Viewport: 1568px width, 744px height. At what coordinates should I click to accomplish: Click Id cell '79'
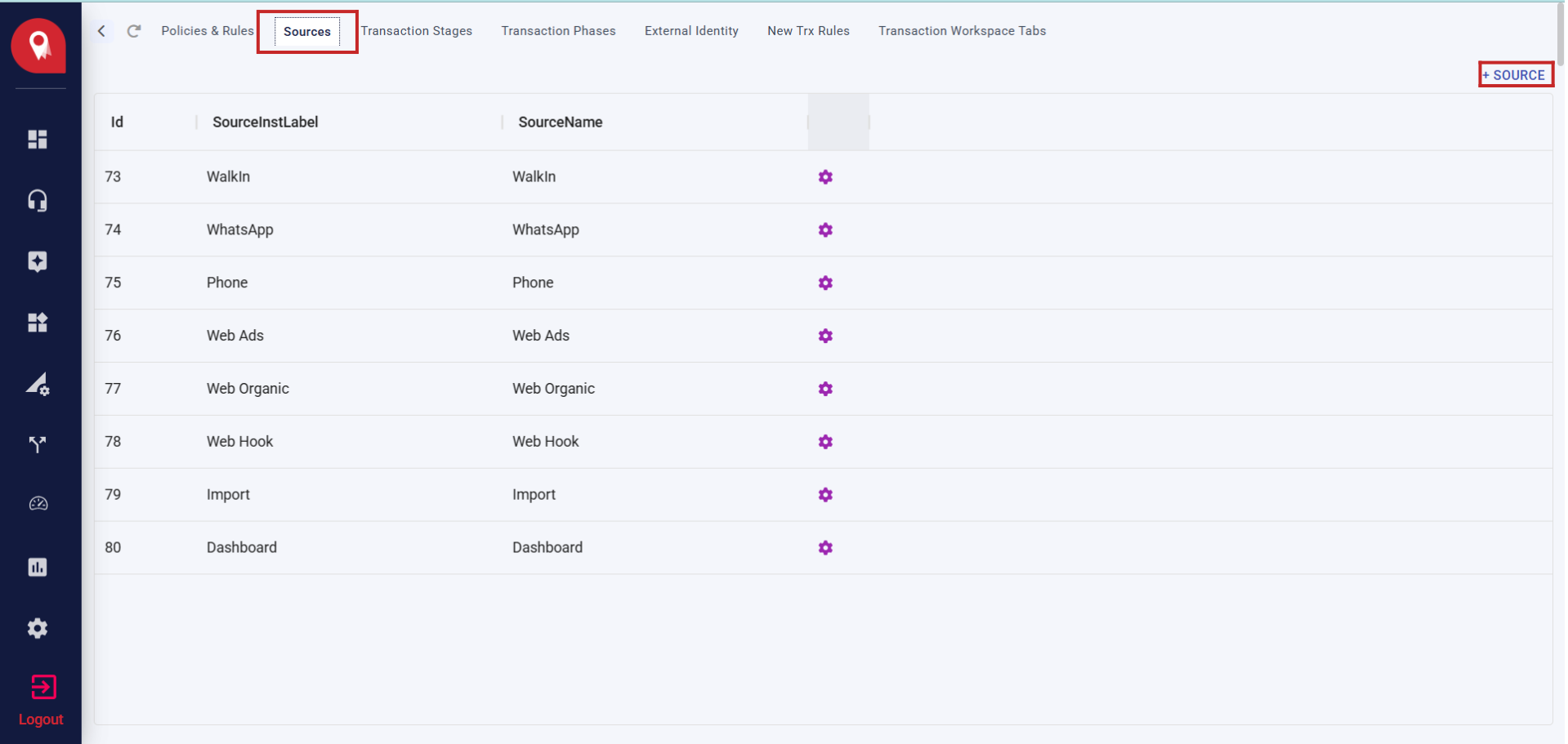pos(113,495)
